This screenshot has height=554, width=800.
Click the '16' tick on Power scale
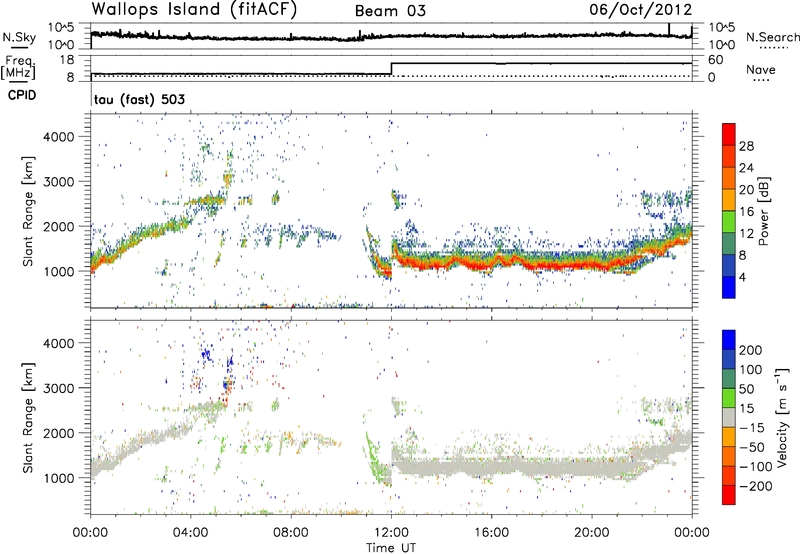pyautogui.click(x=746, y=212)
